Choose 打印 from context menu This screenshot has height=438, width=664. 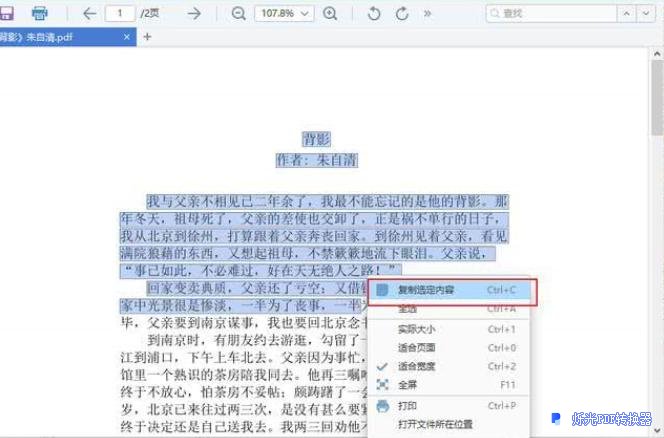click(450, 406)
